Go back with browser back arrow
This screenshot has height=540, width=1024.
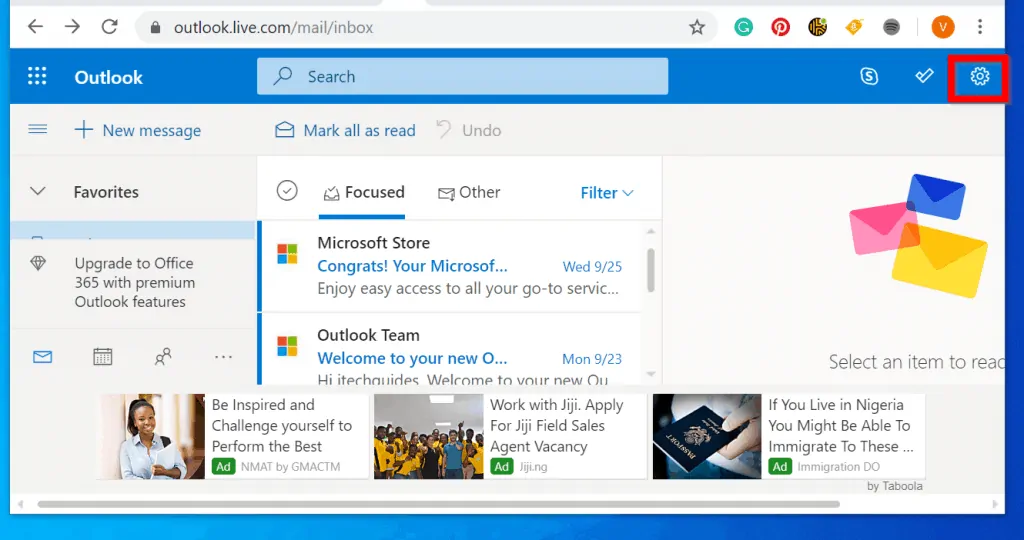pos(35,27)
